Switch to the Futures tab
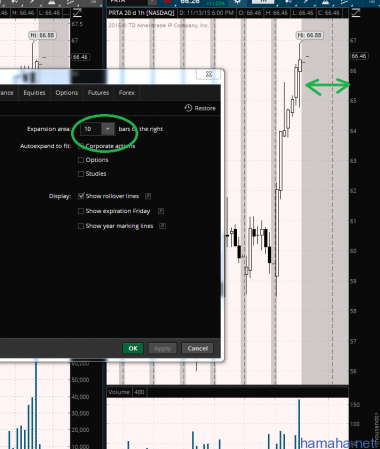 click(98, 93)
